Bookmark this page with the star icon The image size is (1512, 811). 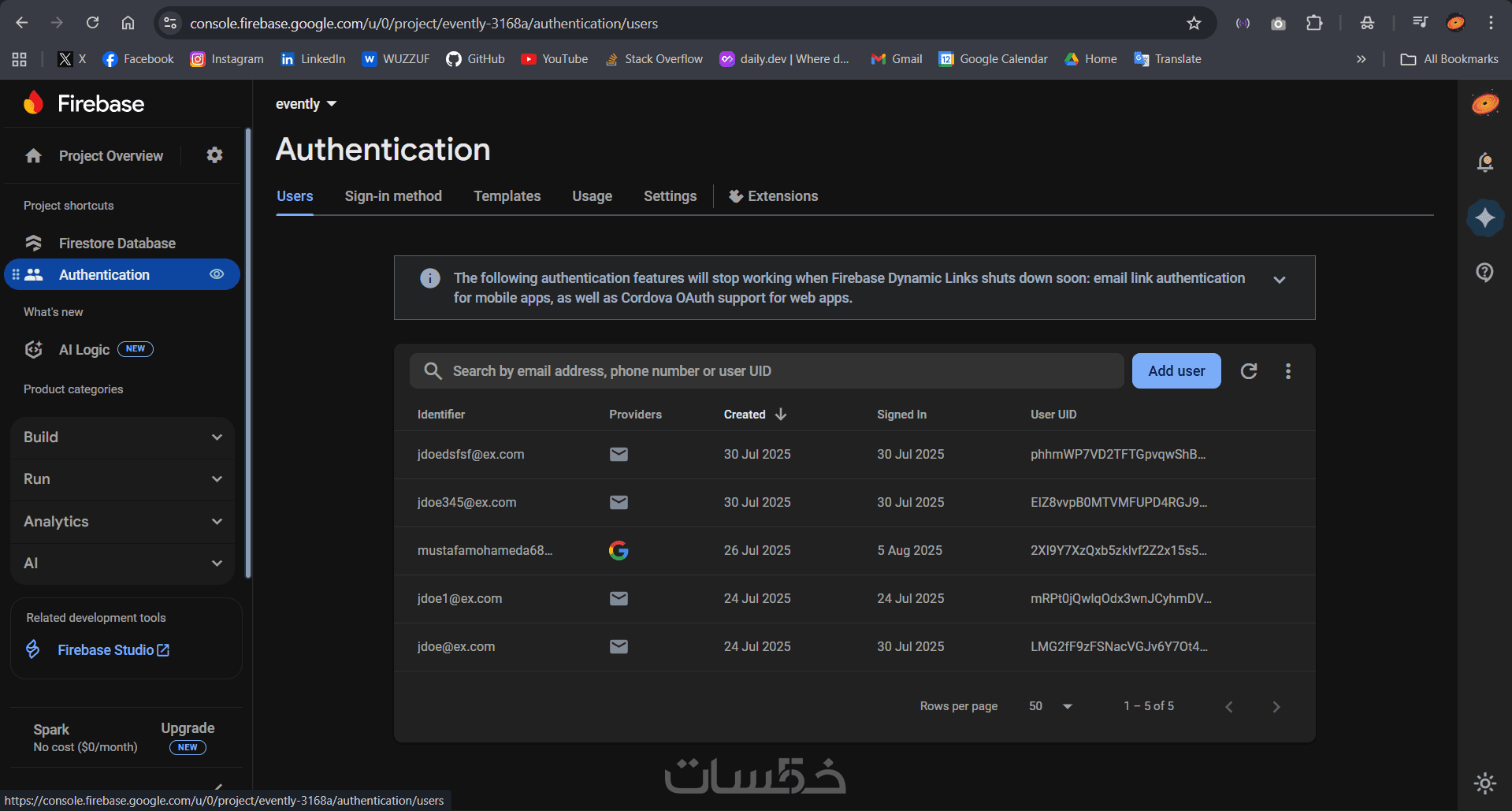[1194, 23]
